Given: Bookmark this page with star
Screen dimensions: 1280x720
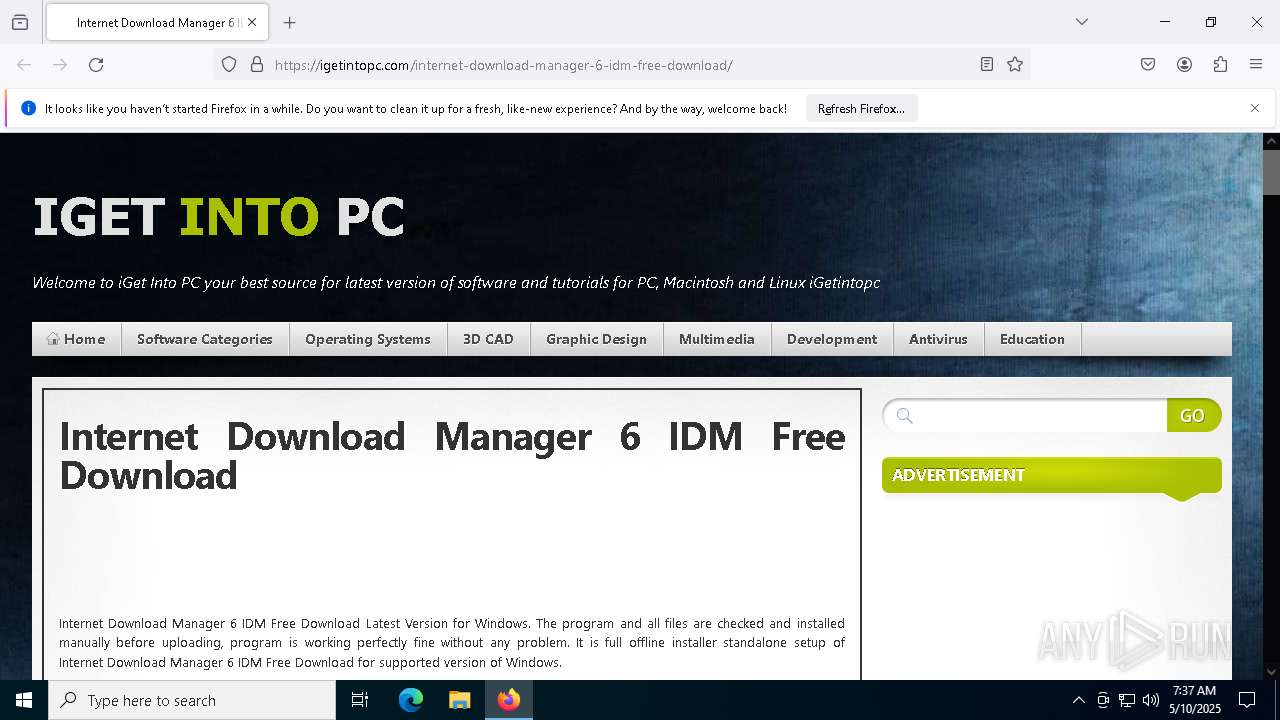Looking at the screenshot, I should tap(1015, 65).
